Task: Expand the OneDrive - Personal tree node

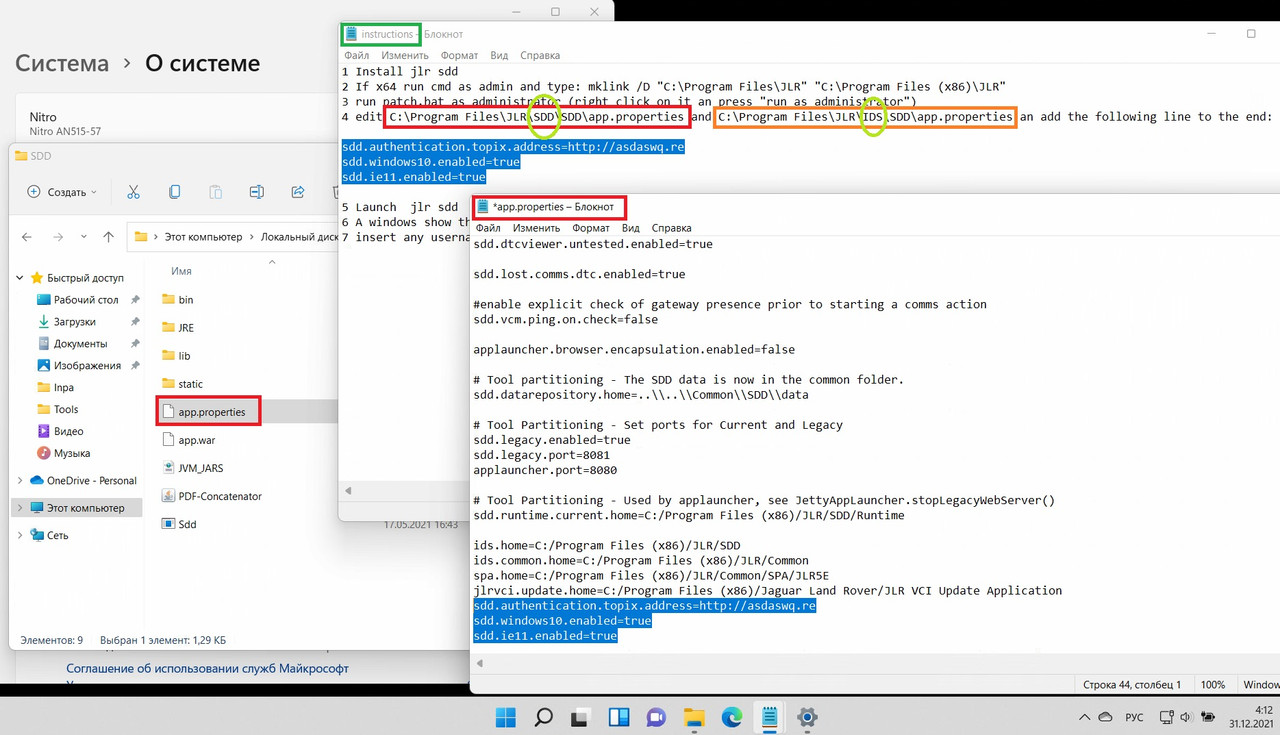Action: (x=20, y=481)
